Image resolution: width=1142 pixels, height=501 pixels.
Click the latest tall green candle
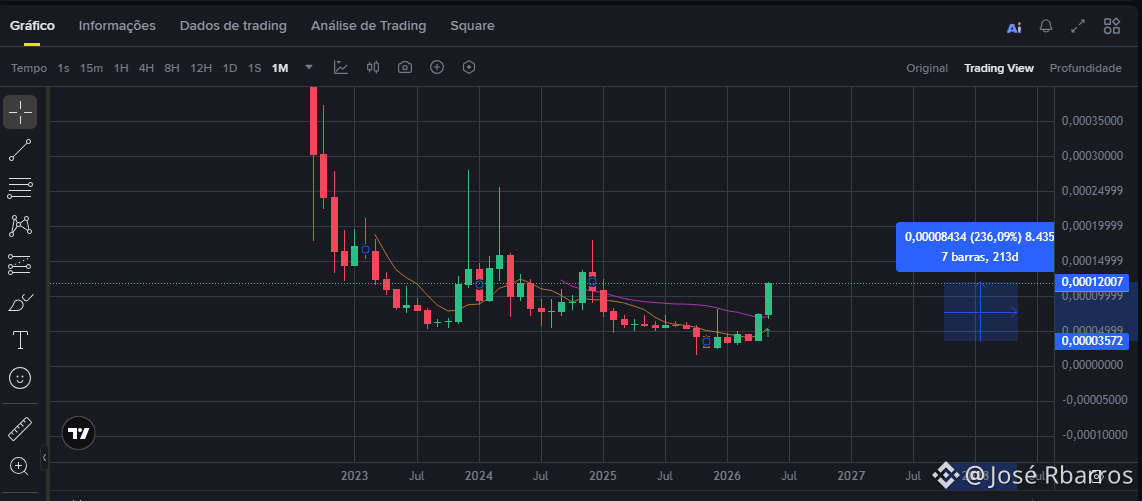pos(768,299)
